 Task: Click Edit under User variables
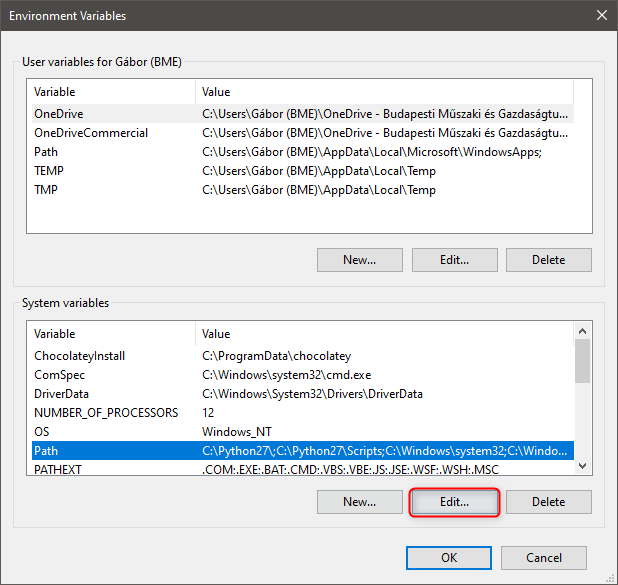tap(454, 260)
